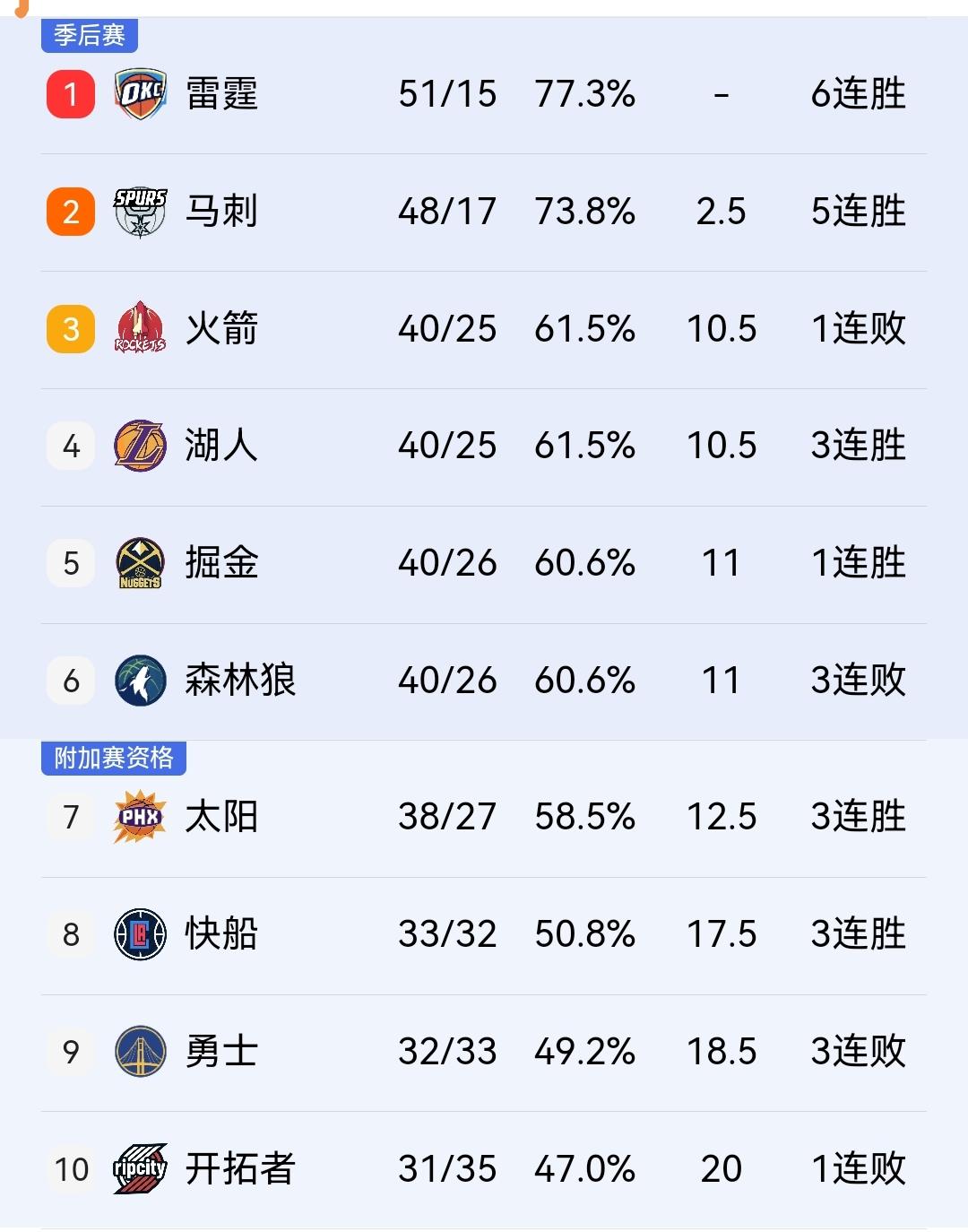968x1232 pixels.
Task: Click the 马刺 team name text
Action: click(223, 212)
